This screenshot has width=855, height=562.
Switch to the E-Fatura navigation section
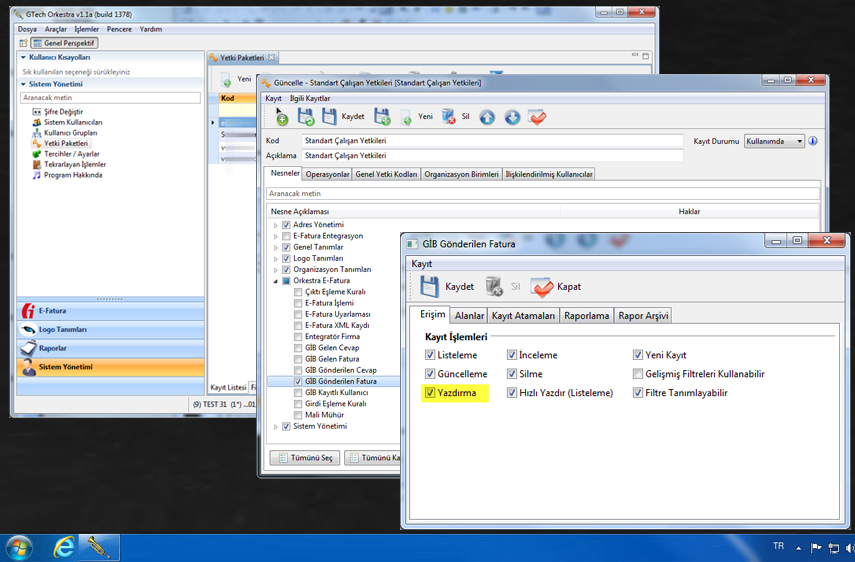pyautogui.click(x=110, y=311)
